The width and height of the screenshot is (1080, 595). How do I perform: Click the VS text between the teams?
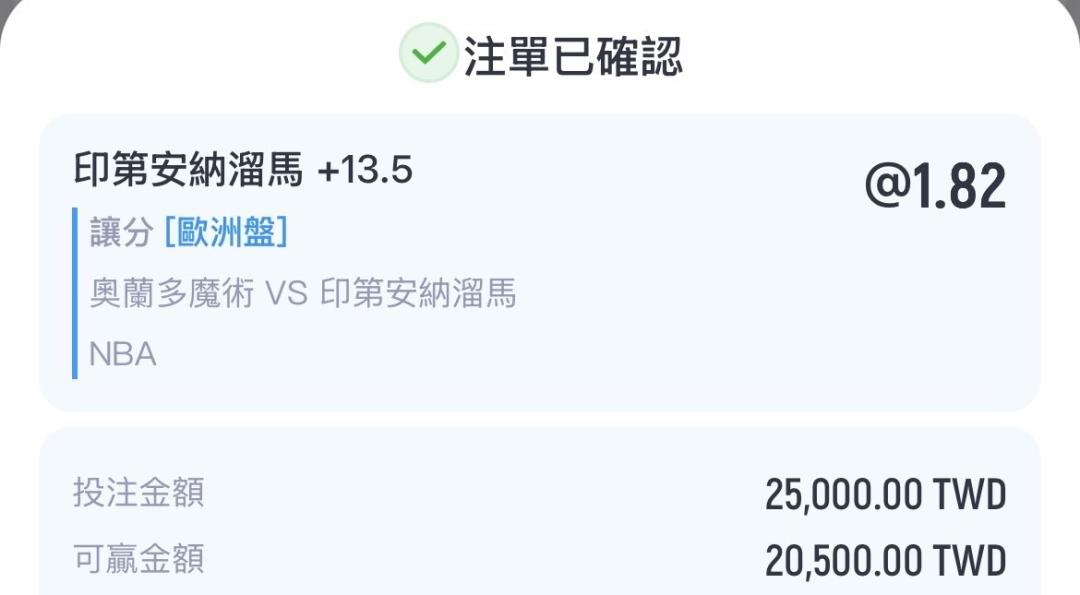coord(286,294)
